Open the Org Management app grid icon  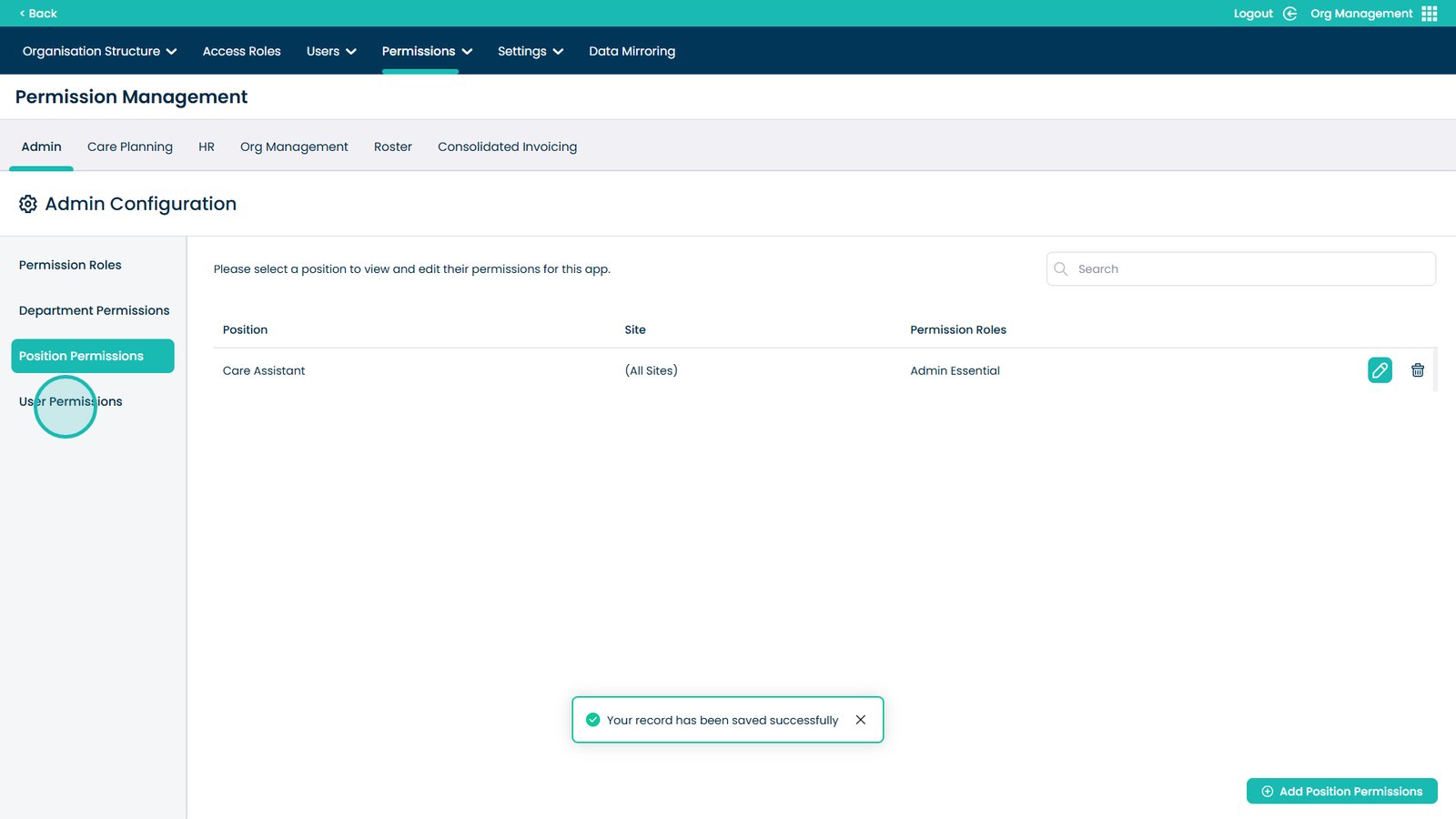pyautogui.click(x=1430, y=14)
